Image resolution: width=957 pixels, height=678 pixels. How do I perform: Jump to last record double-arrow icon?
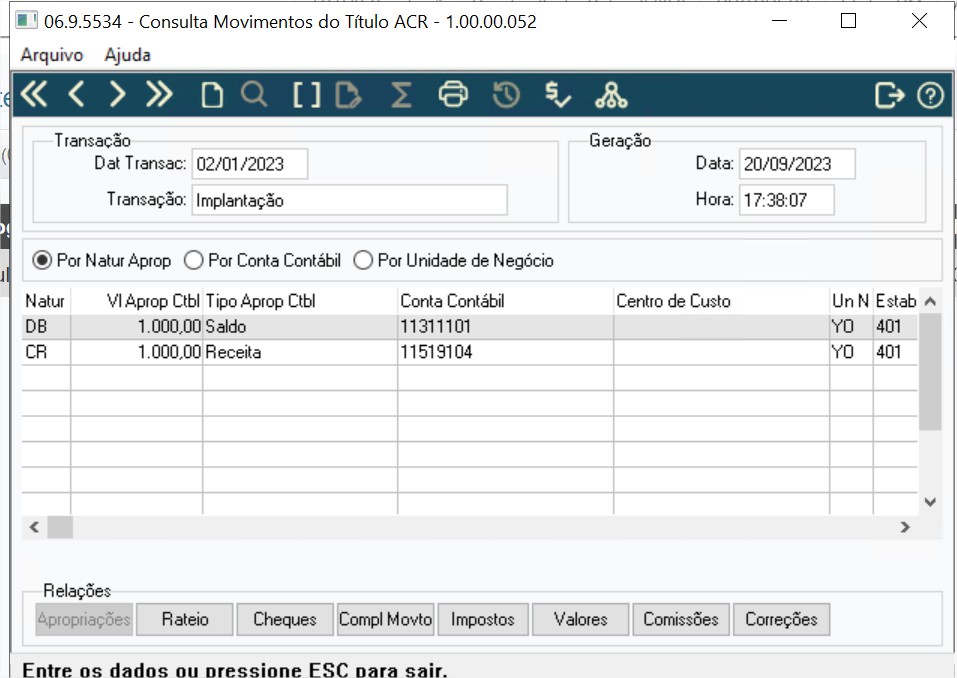point(159,95)
